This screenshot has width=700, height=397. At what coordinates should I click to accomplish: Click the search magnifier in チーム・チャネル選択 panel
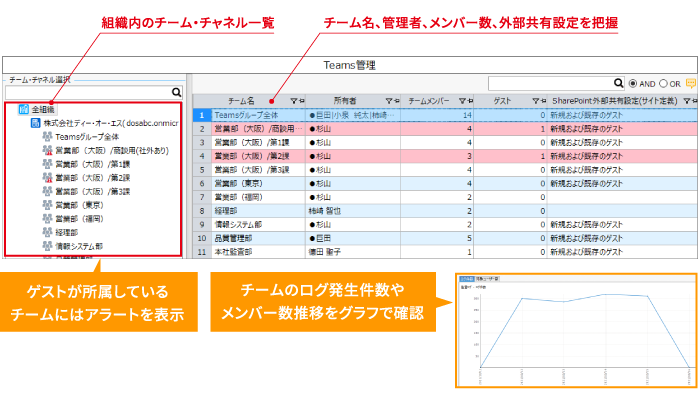177,92
